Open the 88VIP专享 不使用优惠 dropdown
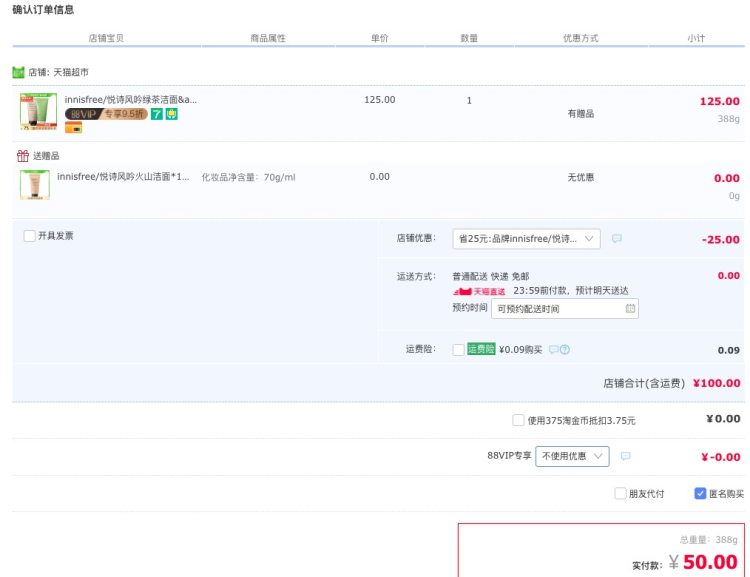The image size is (750, 577). 572,456
